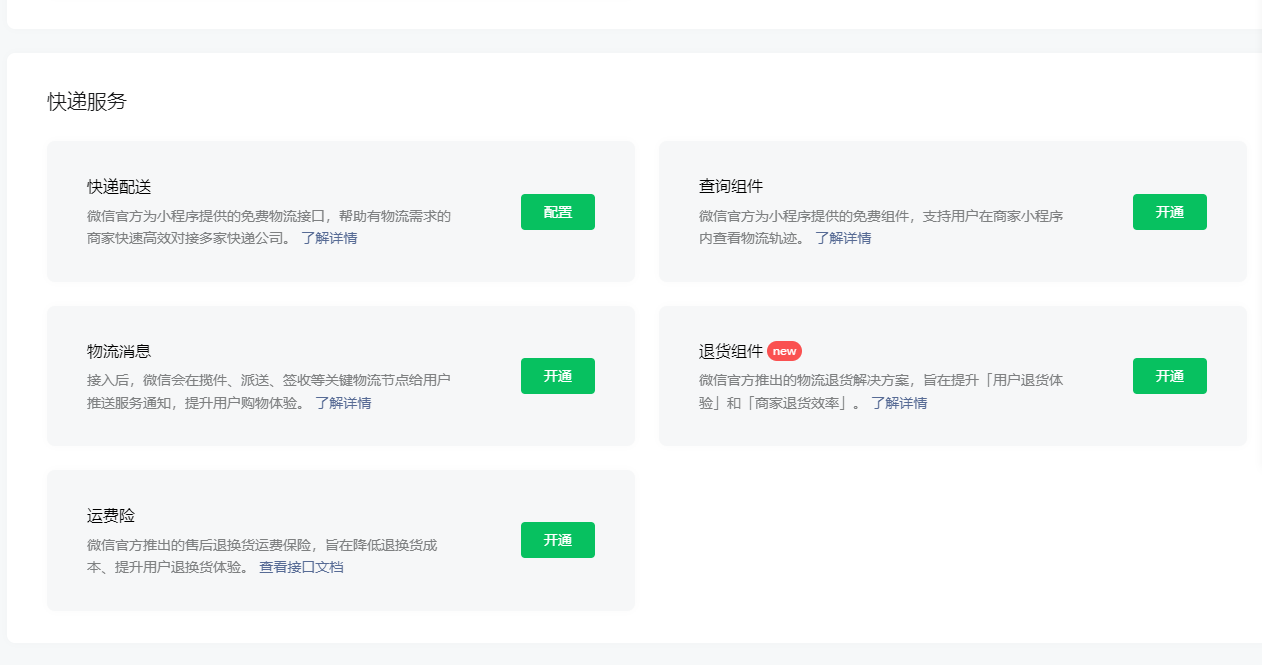Click the 查询组件 card title
The width and height of the screenshot is (1262, 665).
point(731,187)
